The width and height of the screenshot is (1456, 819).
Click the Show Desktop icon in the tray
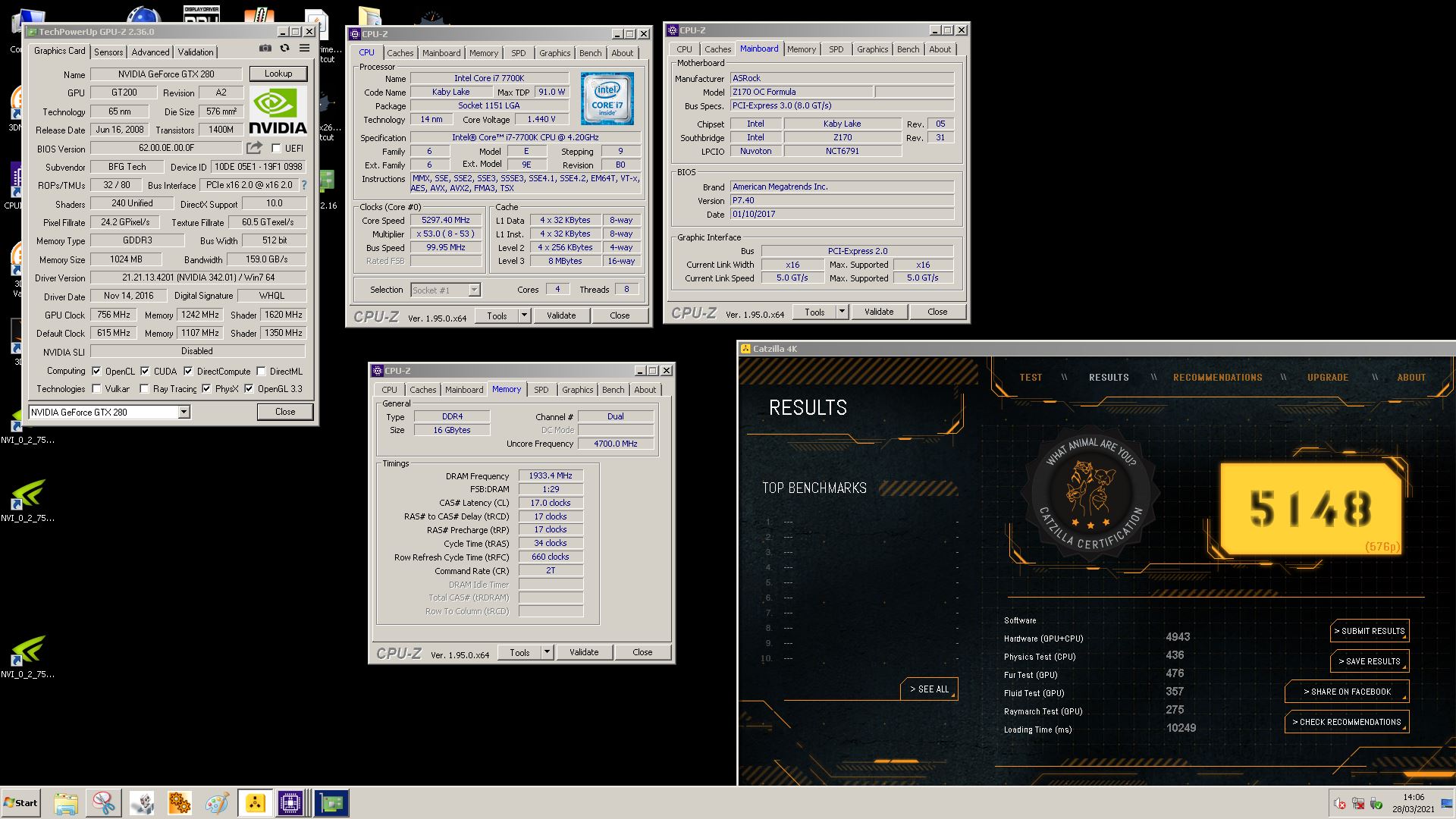pyautogui.click(x=1448, y=803)
